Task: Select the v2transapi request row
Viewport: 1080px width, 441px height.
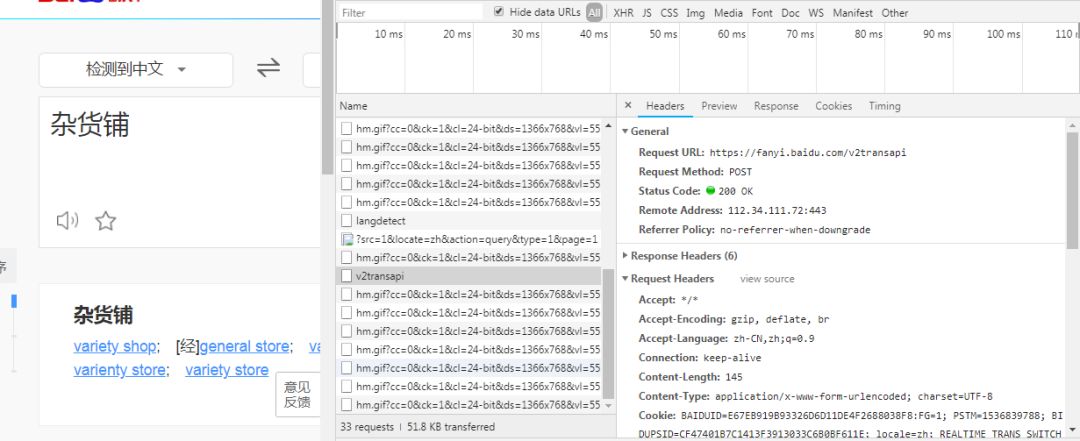Action: click(x=380, y=276)
